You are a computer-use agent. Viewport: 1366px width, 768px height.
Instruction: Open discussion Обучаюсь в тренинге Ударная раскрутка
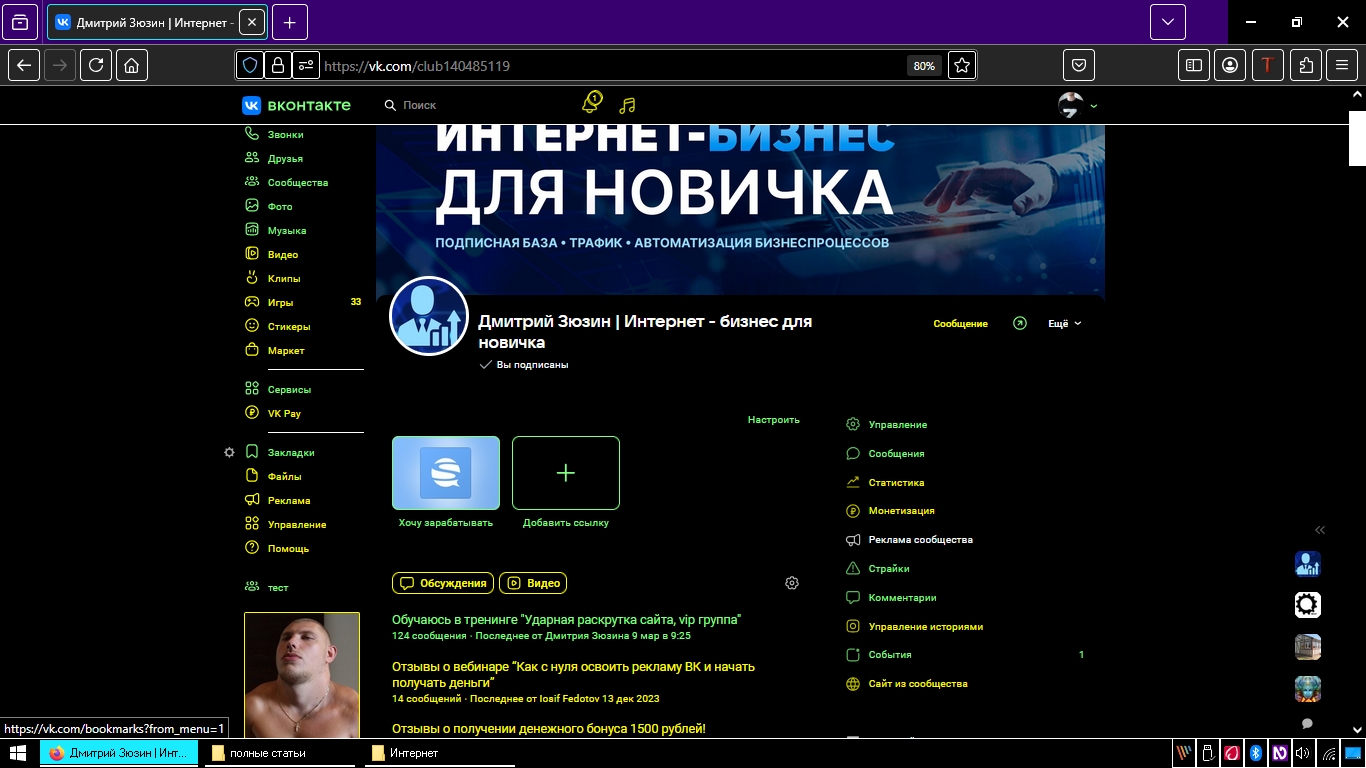pyautogui.click(x=566, y=619)
